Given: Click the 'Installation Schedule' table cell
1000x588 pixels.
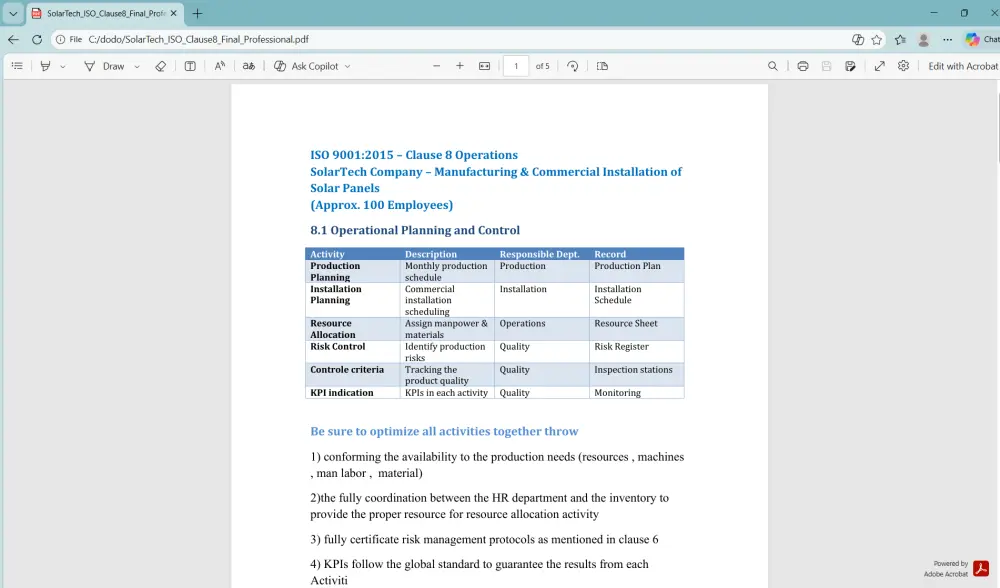Looking at the screenshot, I should click(636, 300).
